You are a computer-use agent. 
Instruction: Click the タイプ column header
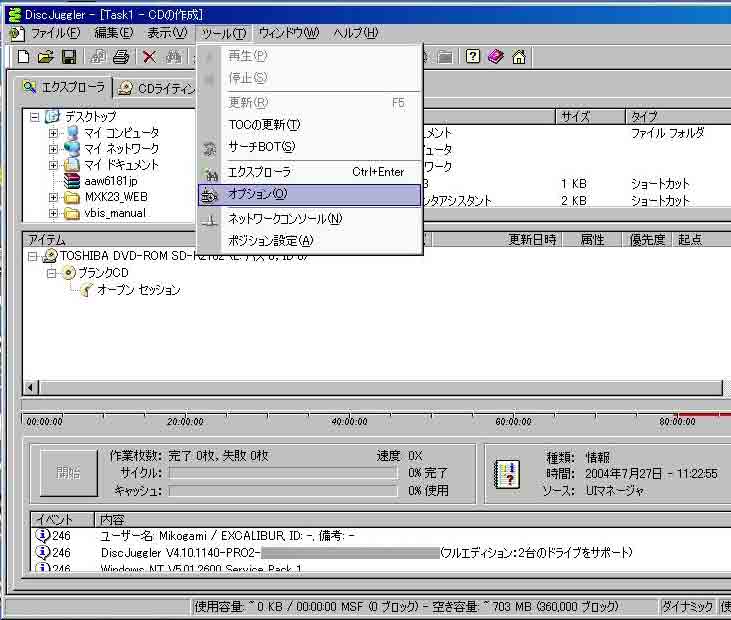pos(678,117)
